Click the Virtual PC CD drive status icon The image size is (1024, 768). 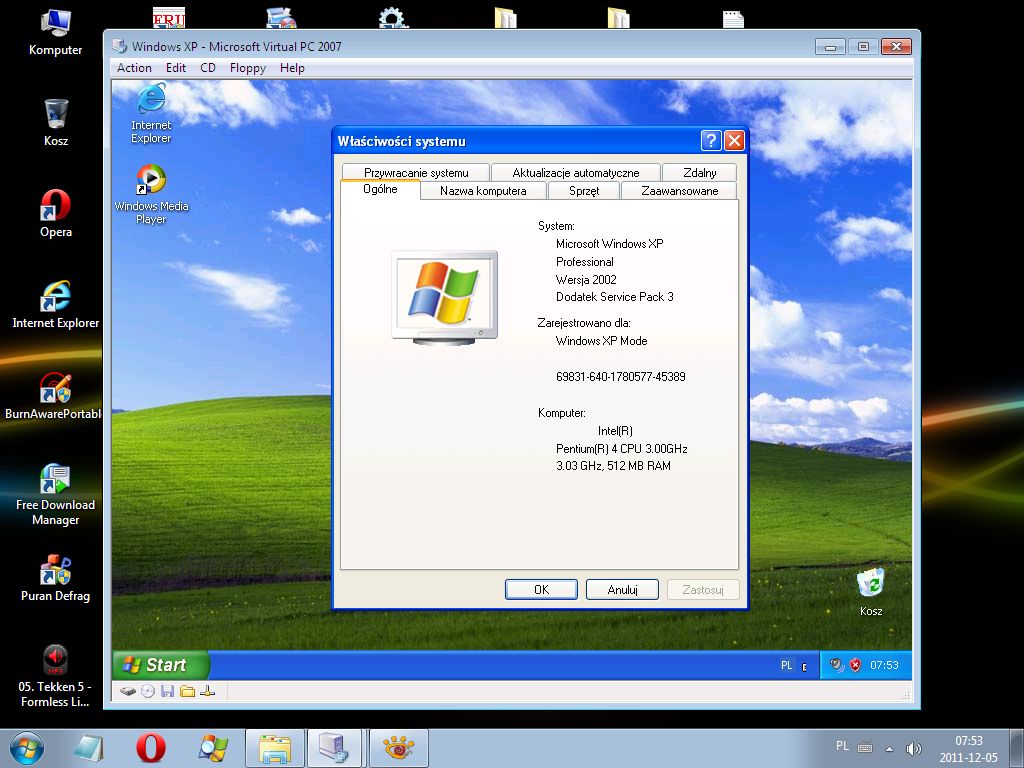[x=148, y=691]
